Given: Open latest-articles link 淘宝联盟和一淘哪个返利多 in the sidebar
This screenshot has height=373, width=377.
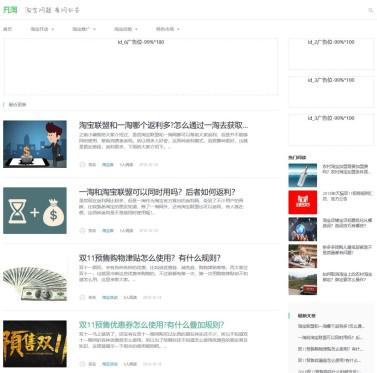Looking at the screenshot, I should [x=331, y=326].
